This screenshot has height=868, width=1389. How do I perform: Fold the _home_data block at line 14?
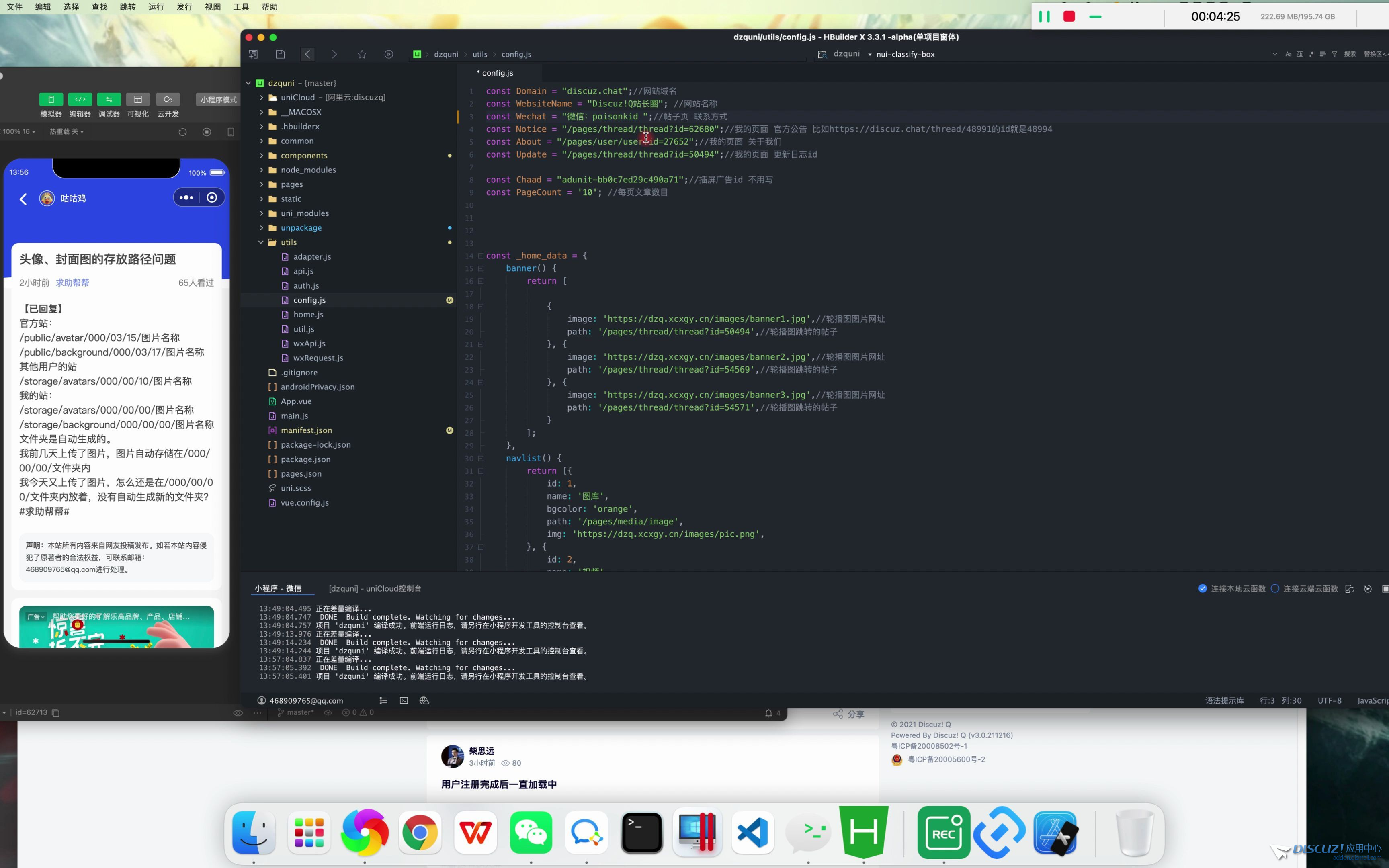480,256
